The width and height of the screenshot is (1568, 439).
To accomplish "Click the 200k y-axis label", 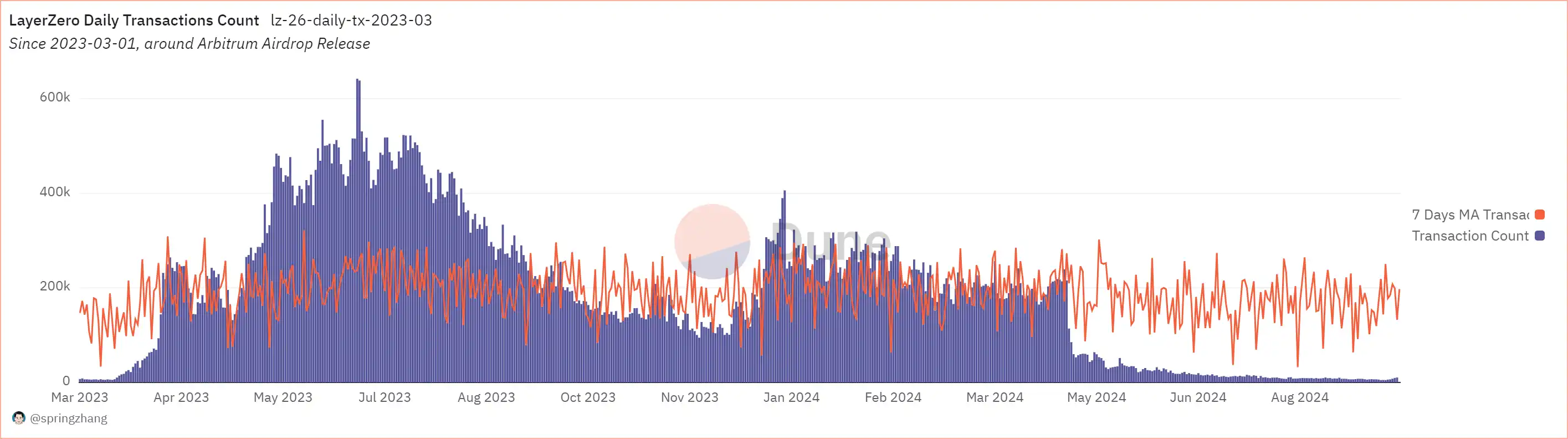I will pyautogui.click(x=55, y=286).
